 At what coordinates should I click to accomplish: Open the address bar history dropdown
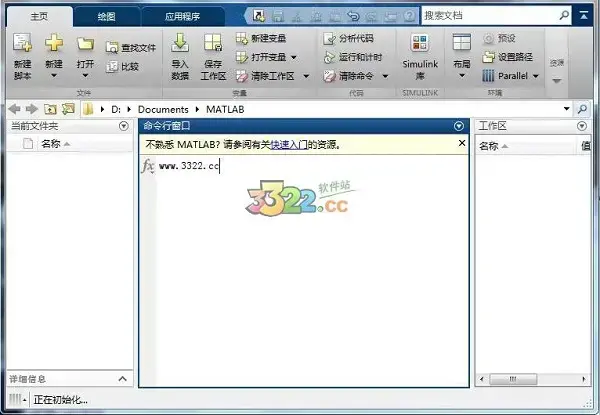tap(567, 109)
